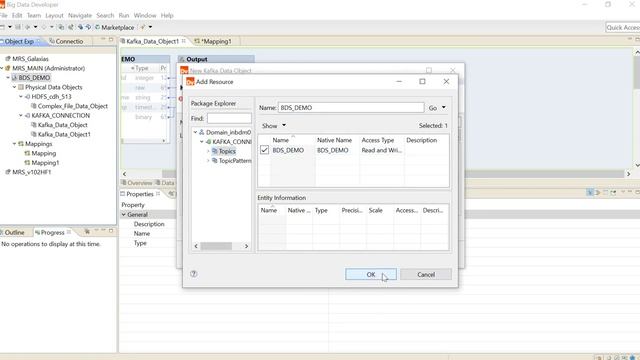Click the Mappings folder icon
The width and height of the screenshot is (640, 360).
21,144
